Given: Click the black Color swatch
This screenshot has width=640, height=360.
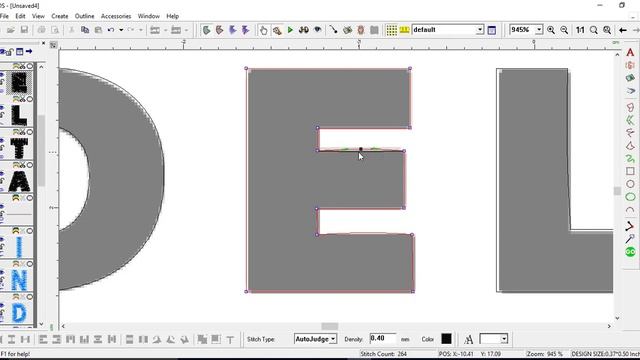Looking at the screenshot, I should (447, 339).
